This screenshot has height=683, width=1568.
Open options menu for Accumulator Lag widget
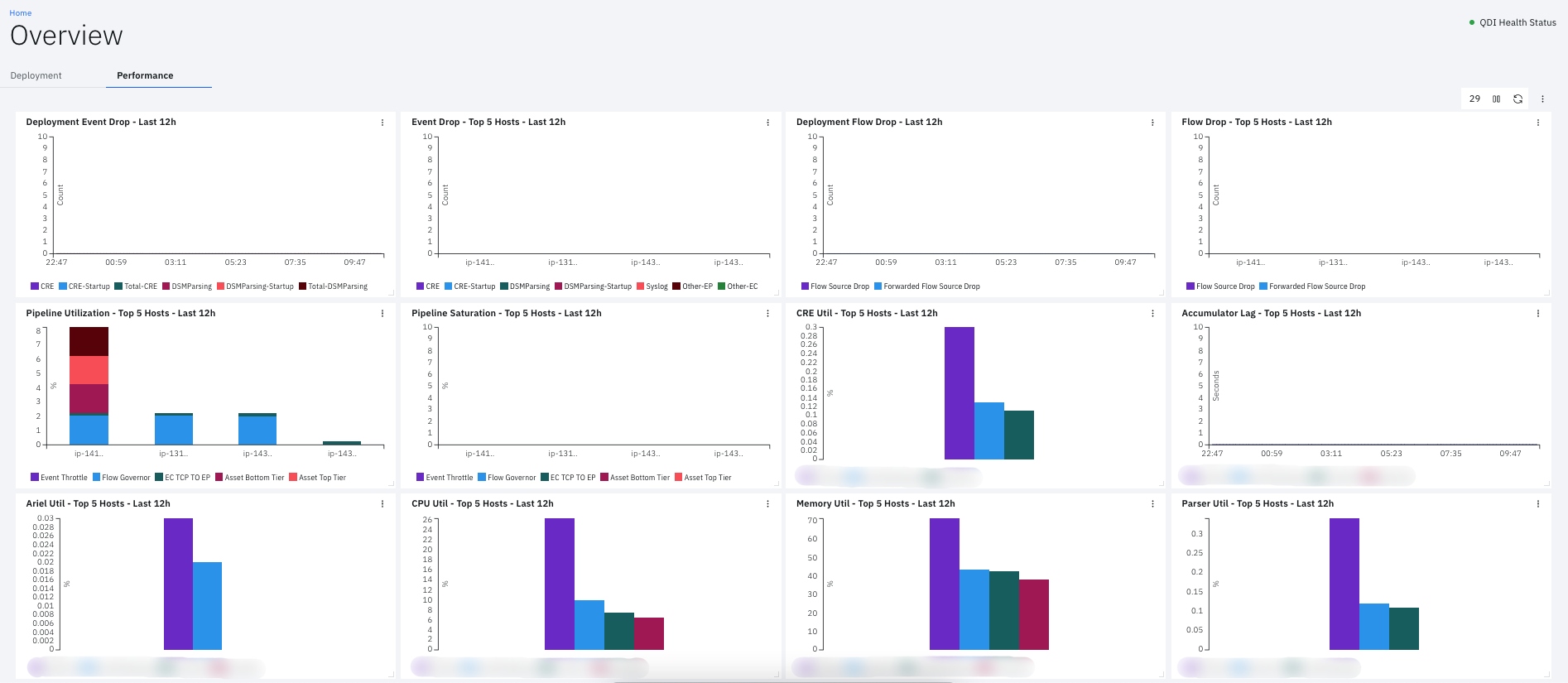(x=1538, y=314)
